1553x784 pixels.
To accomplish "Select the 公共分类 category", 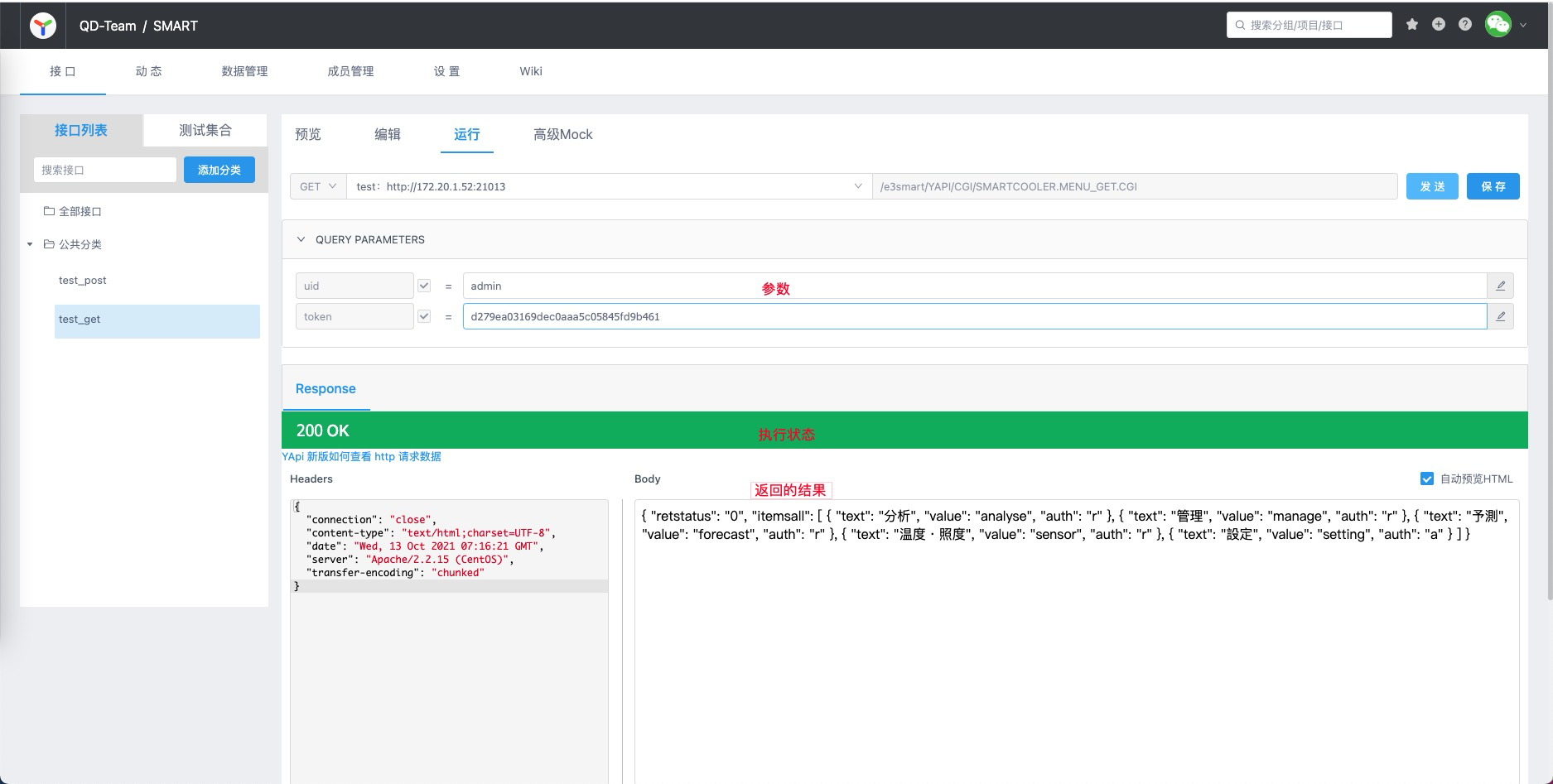I will pos(80,244).
